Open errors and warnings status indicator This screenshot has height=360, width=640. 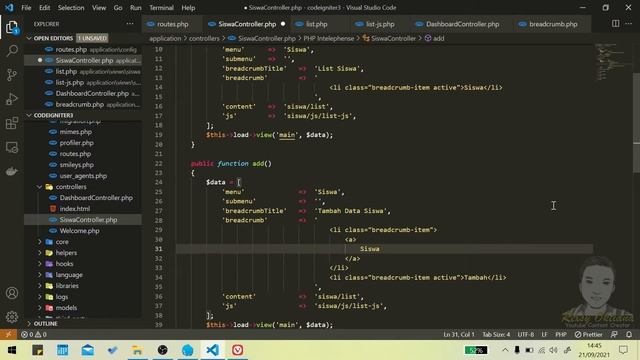[34, 334]
